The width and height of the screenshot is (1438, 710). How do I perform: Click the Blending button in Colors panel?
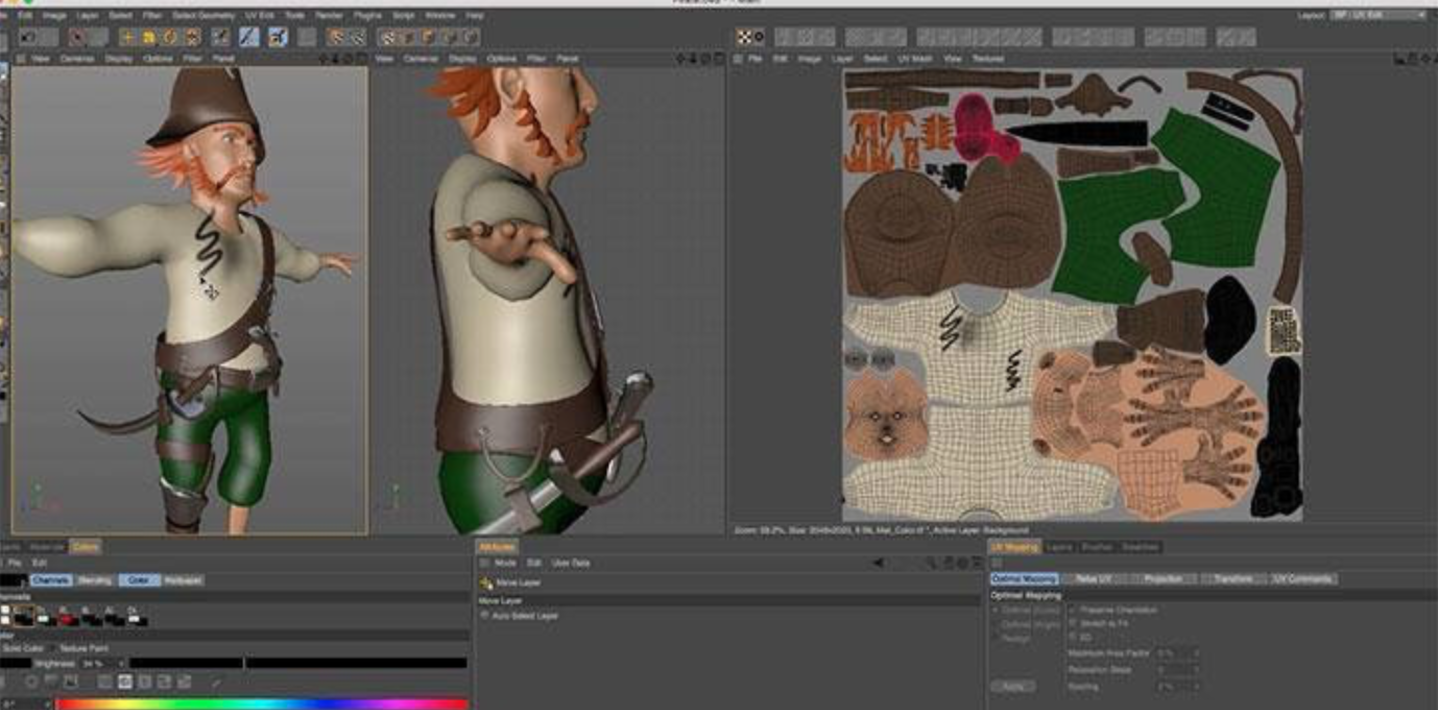click(x=95, y=580)
